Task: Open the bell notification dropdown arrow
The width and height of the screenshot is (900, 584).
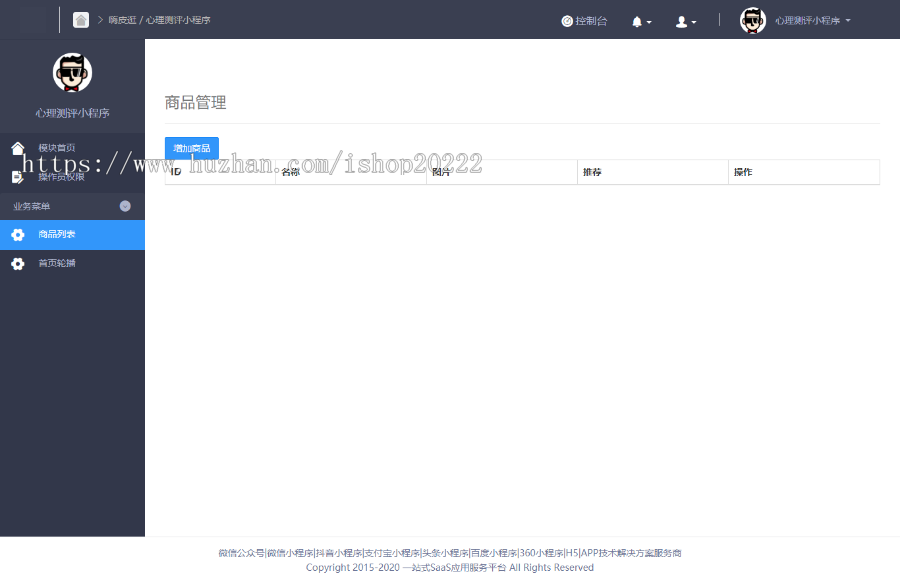Action: click(647, 21)
